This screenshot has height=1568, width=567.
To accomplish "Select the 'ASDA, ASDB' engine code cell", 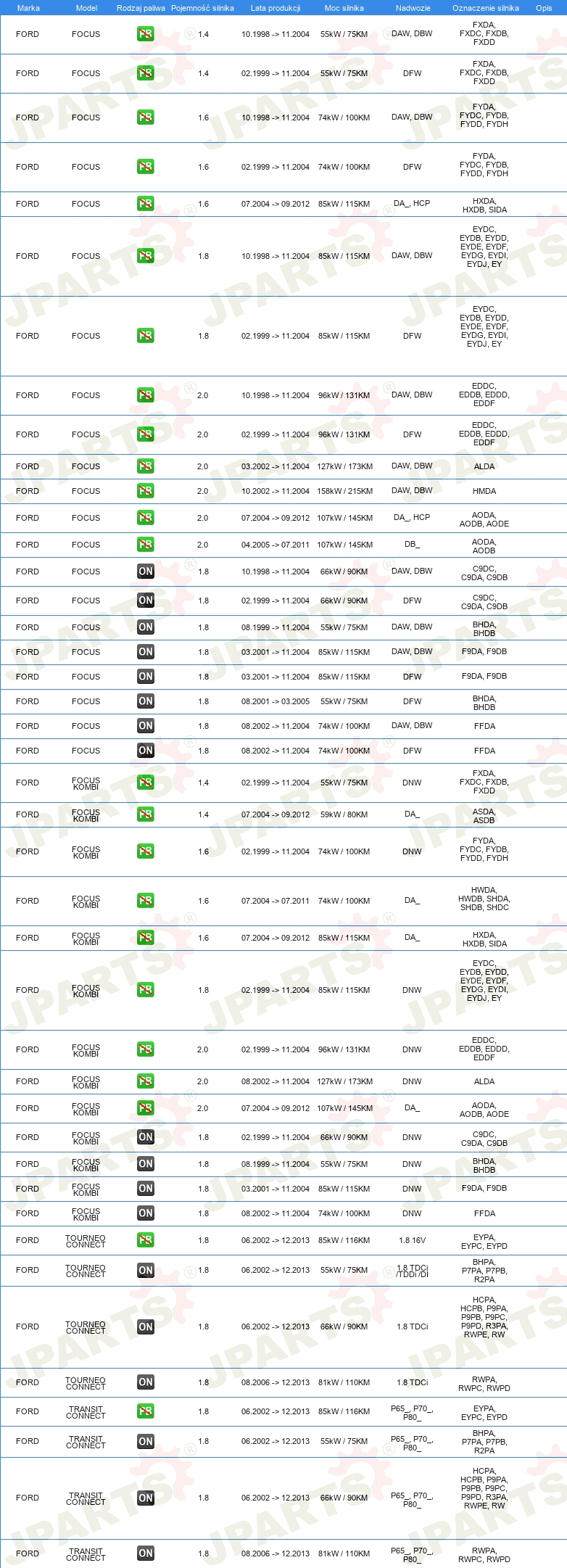I will click(x=484, y=816).
